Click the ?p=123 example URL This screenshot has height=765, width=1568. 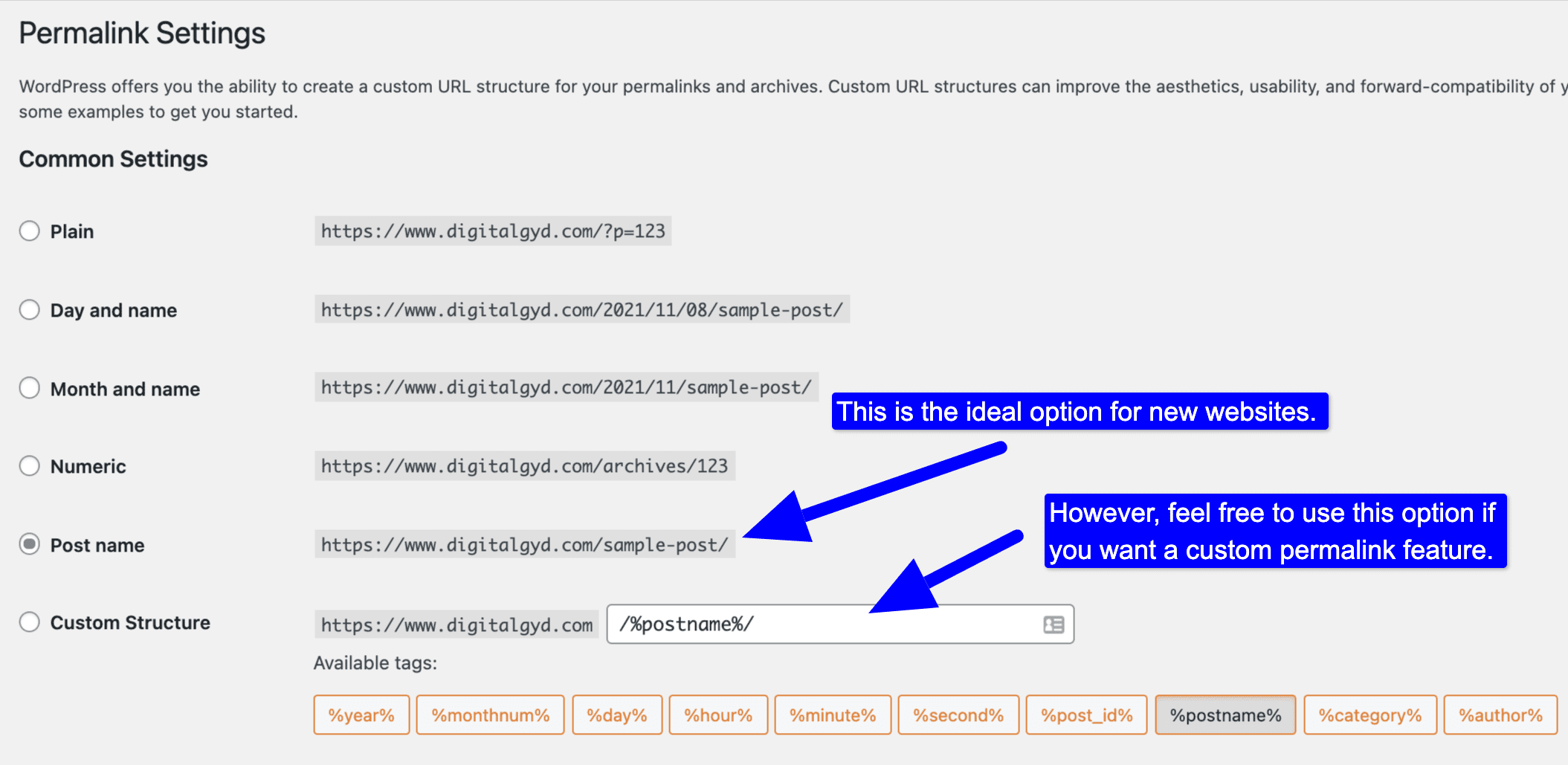[493, 231]
